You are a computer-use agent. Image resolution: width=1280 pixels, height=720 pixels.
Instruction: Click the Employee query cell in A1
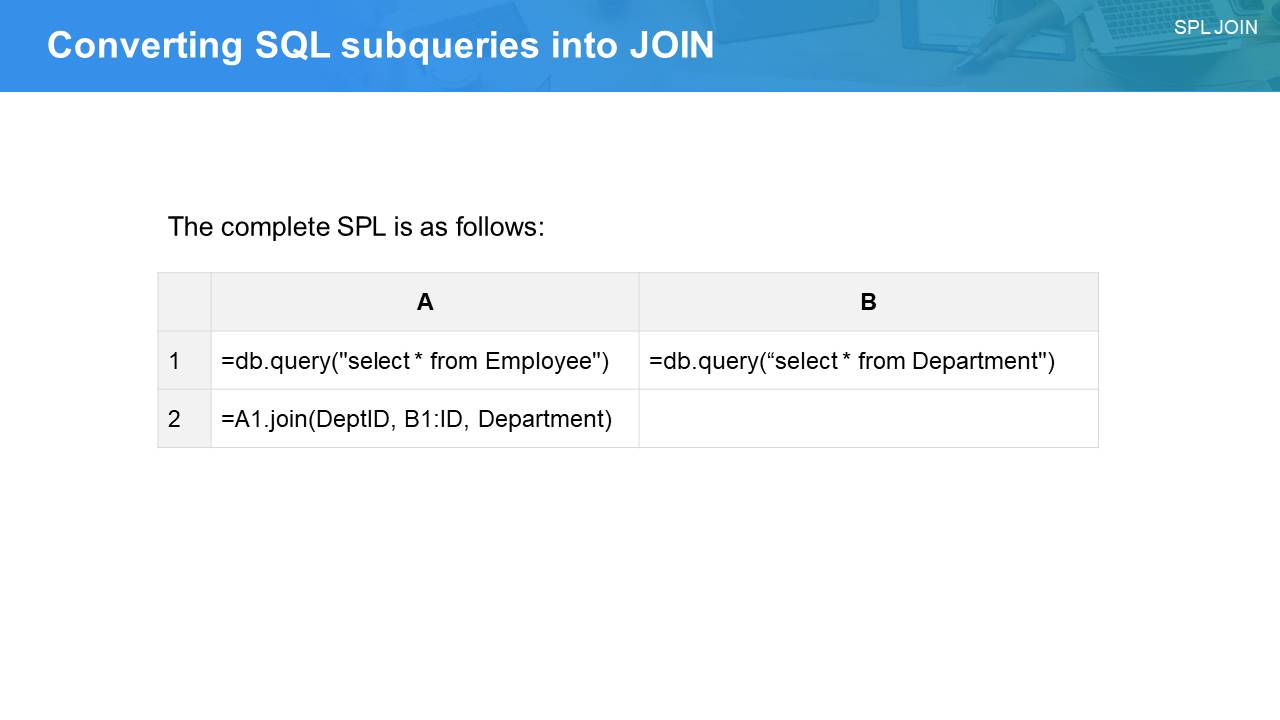pos(415,361)
